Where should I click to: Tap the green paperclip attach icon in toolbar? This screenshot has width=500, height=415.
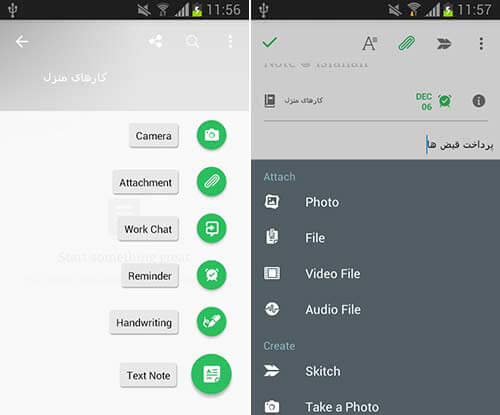click(407, 43)
